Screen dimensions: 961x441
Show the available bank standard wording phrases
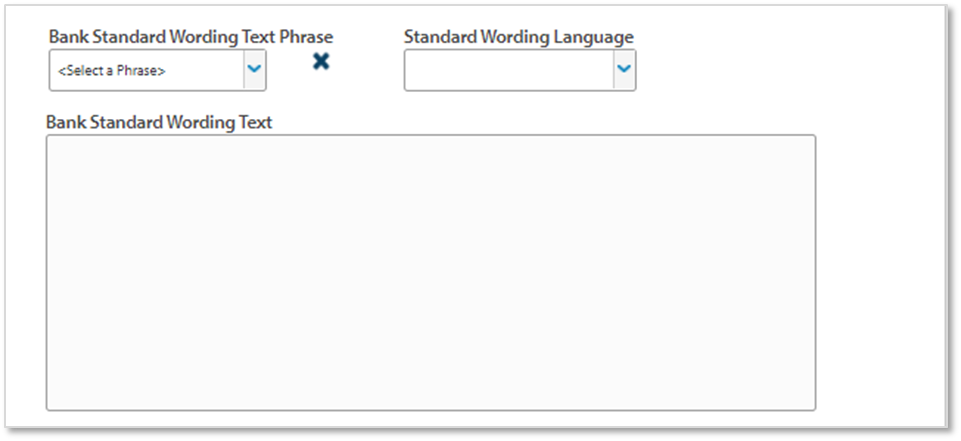(x=254, y=69)
